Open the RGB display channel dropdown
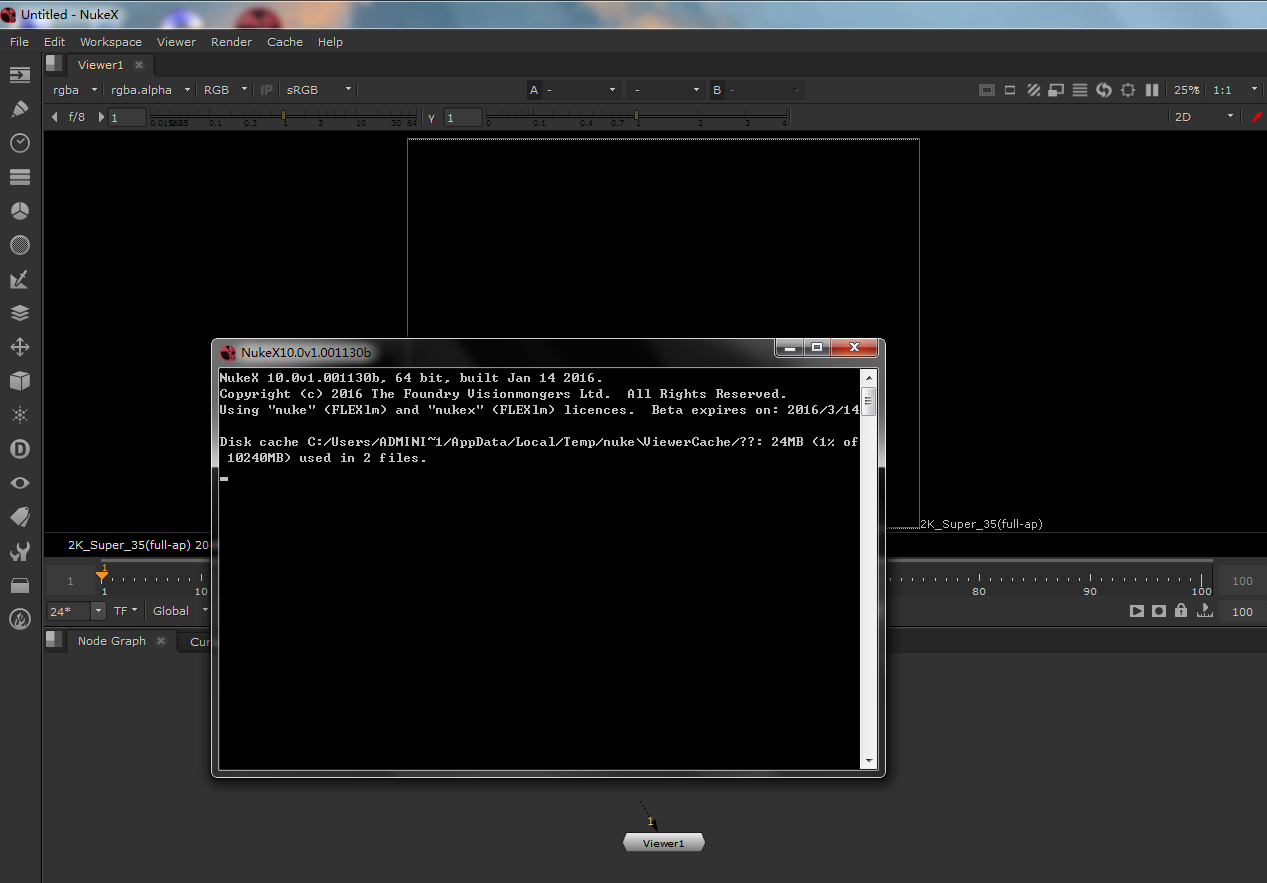Image resolution: width=1267 pixels, height=883 pixels. point(225,90)
